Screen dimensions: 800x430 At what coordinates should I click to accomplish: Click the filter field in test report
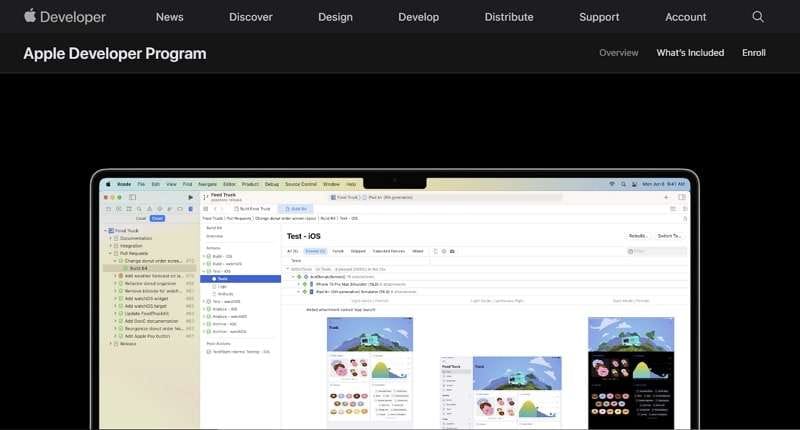click(x=657, y=251)
